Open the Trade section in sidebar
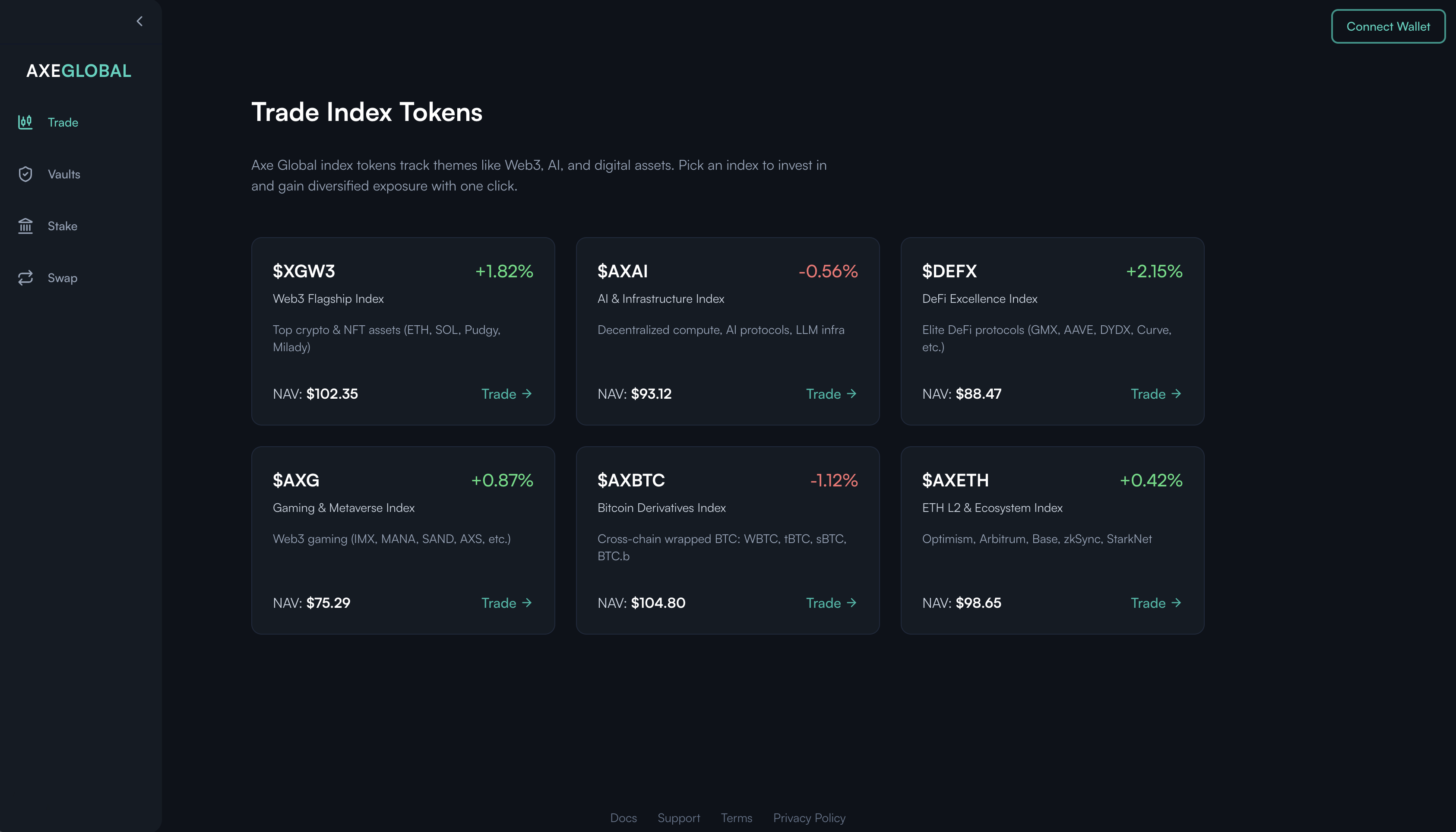This screenshot has width=1456, height=832. click(63, 122)
